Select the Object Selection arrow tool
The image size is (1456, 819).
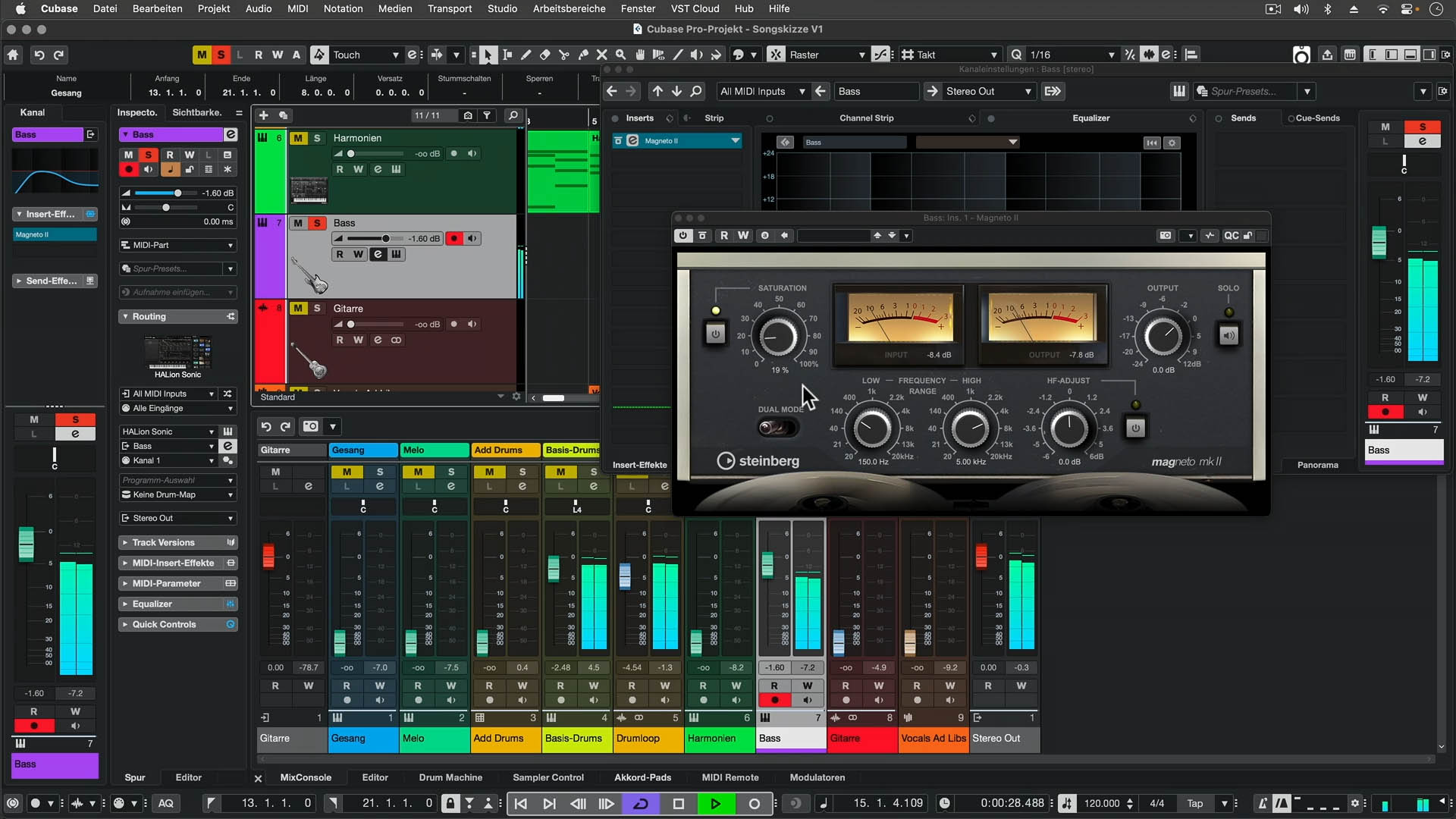coord(488,55)
